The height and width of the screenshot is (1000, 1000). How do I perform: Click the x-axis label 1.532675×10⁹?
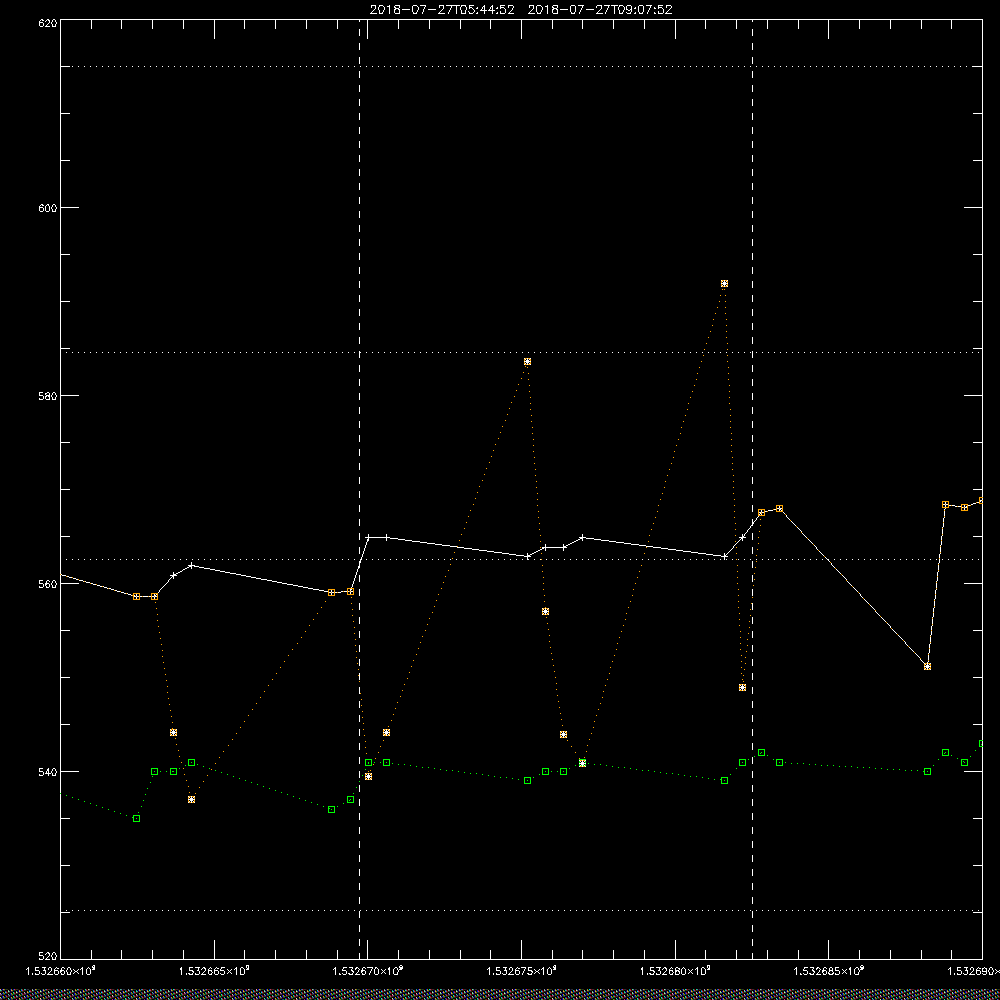522,971
